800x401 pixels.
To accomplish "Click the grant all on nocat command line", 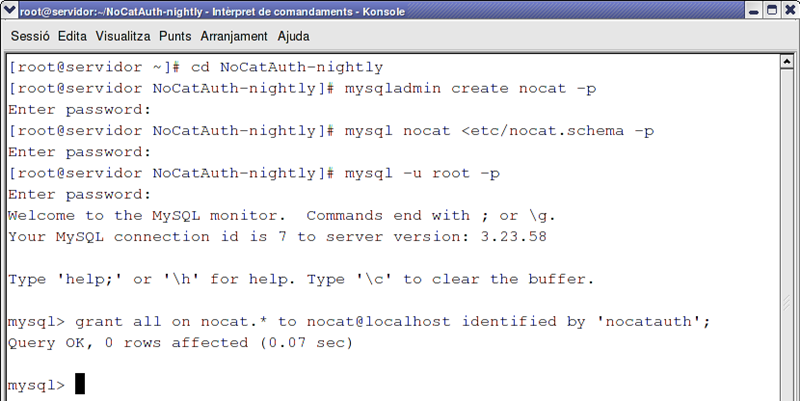I will (x=359, y=322).
